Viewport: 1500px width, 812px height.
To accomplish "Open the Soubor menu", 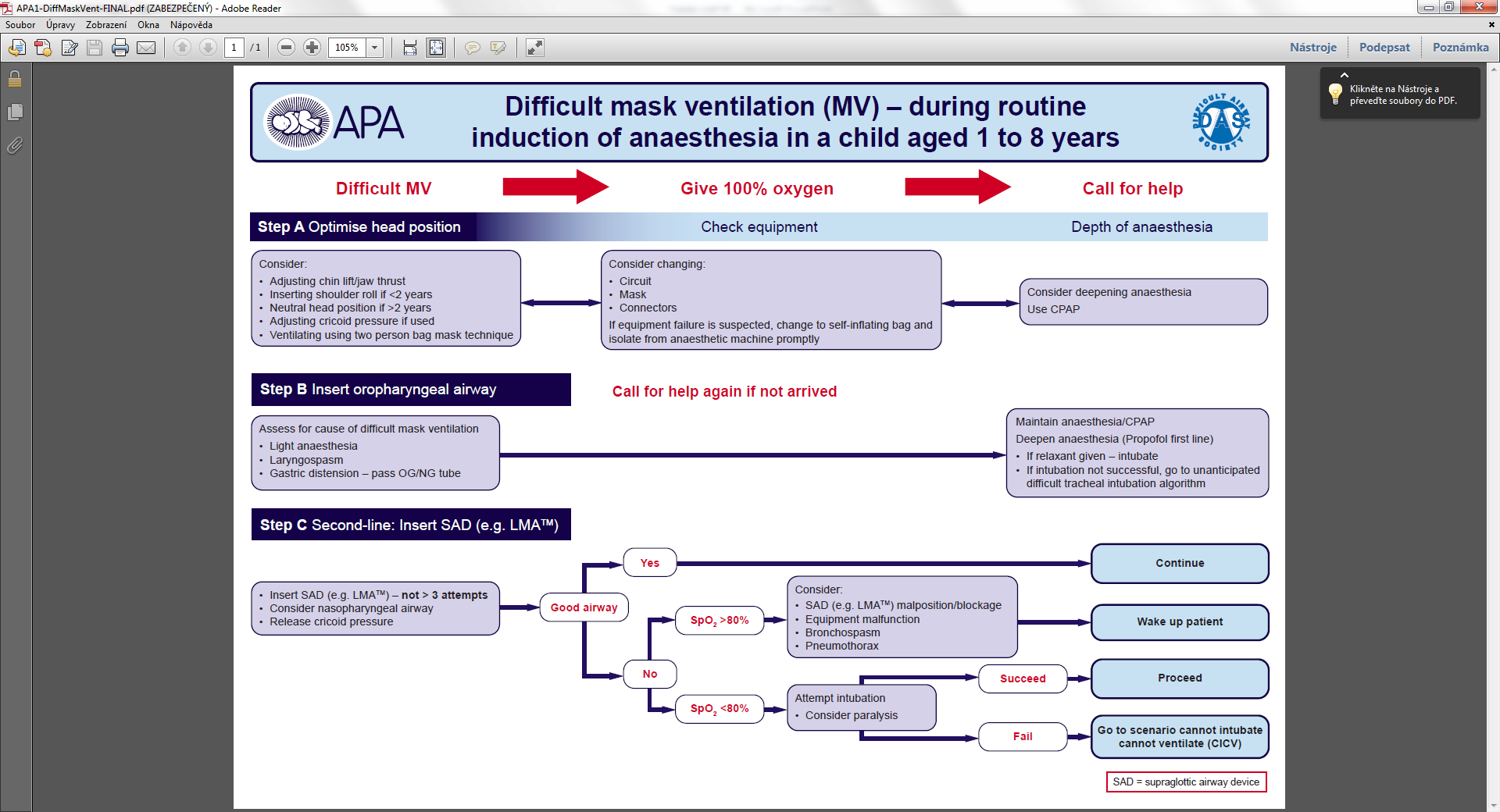I will pos(20,25).
